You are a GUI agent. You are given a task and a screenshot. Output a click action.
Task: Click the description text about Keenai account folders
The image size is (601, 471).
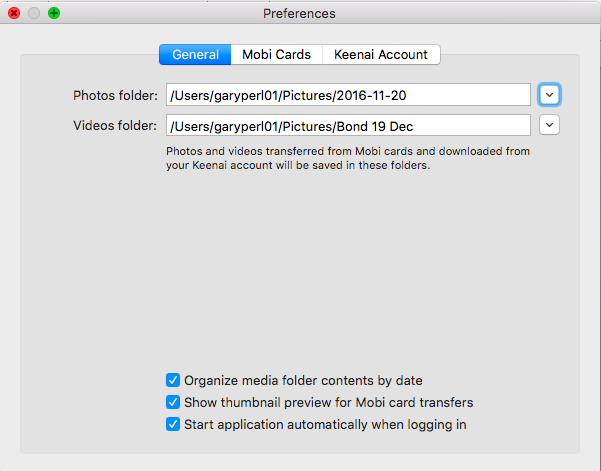click(348, 158)
